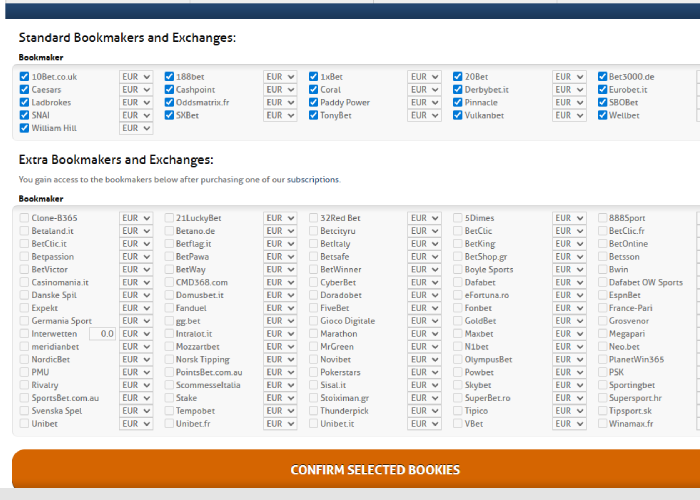Click the OlympusBet label
The width and height of the screenshot is (700, 500).
[488, 359]
